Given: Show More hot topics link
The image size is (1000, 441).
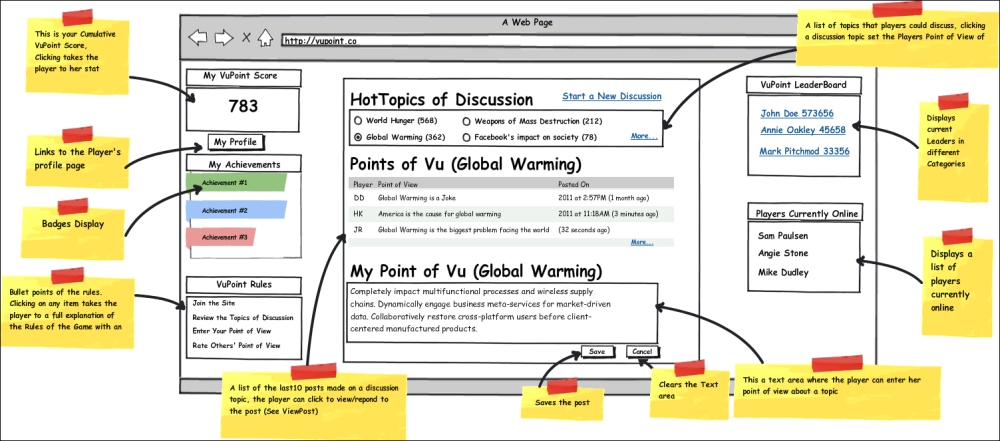Looking at the screenshot, I should click(643, 136).
